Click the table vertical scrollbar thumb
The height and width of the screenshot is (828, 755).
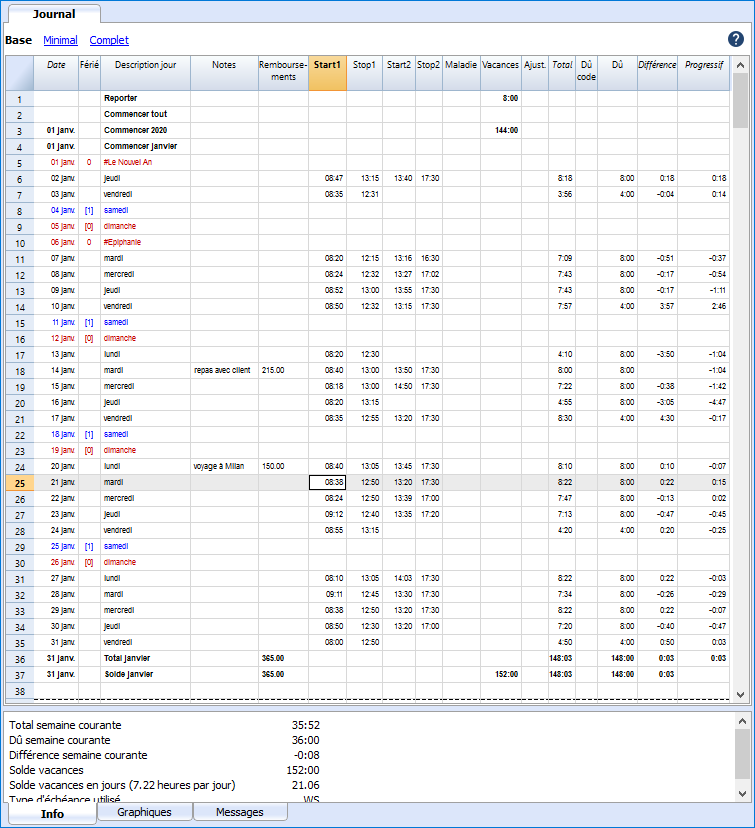pos(740,100)
